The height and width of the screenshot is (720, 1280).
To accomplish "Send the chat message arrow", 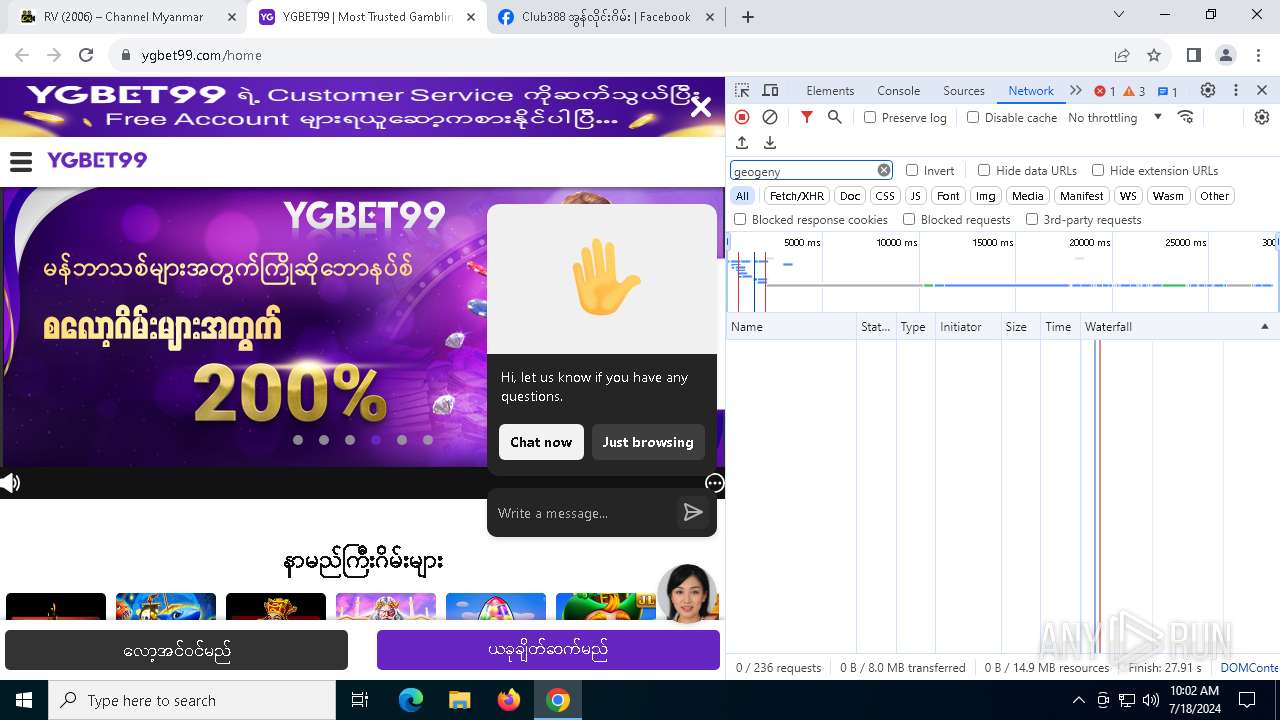I will 693,513.
